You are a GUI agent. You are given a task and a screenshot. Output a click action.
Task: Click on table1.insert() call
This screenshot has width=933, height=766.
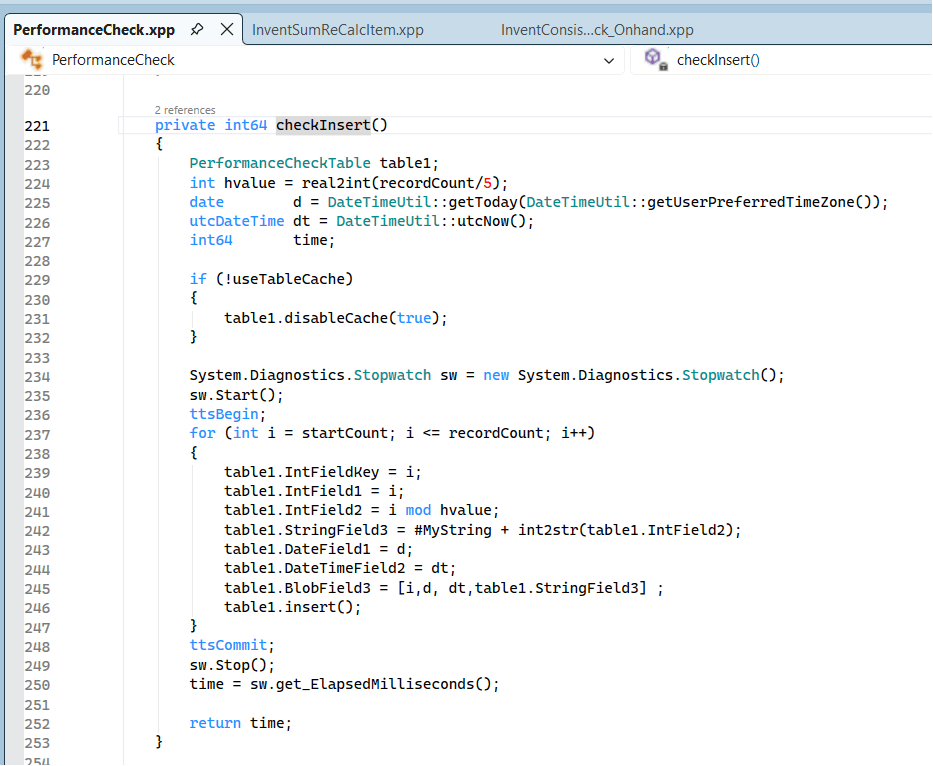coord(292,607)
